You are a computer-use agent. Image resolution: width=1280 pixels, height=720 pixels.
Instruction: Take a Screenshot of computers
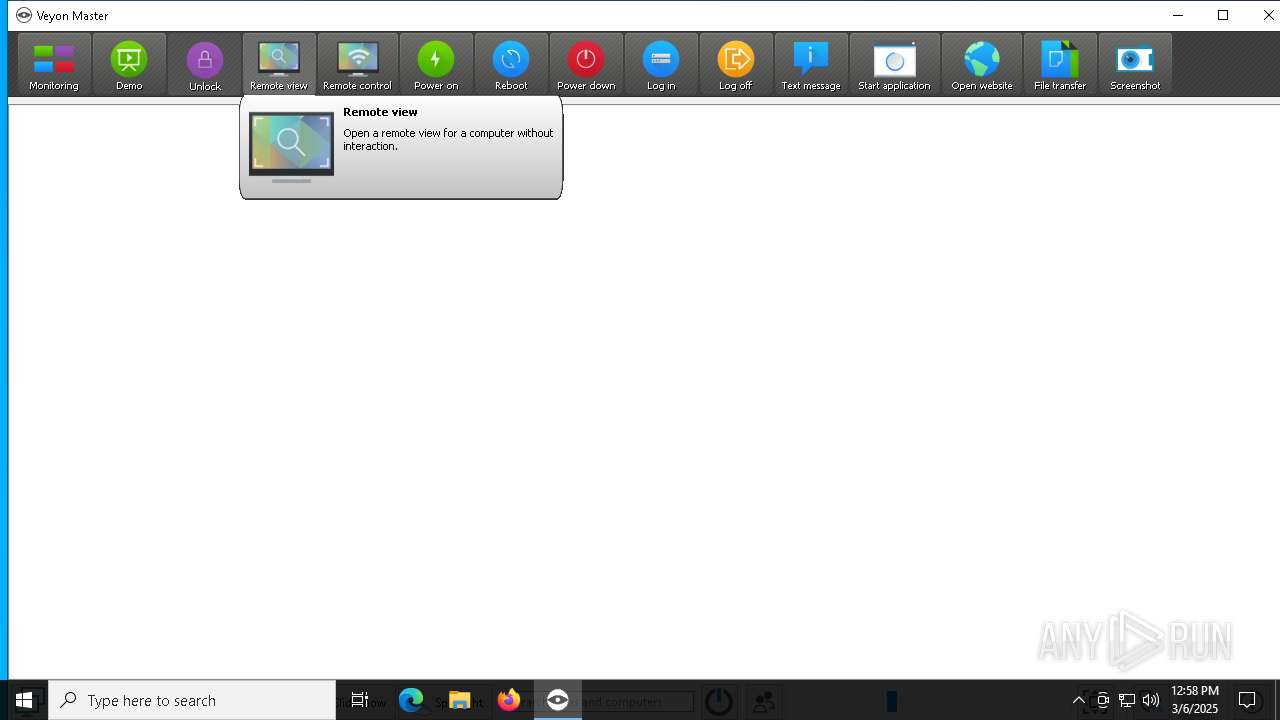point(1135,65)
